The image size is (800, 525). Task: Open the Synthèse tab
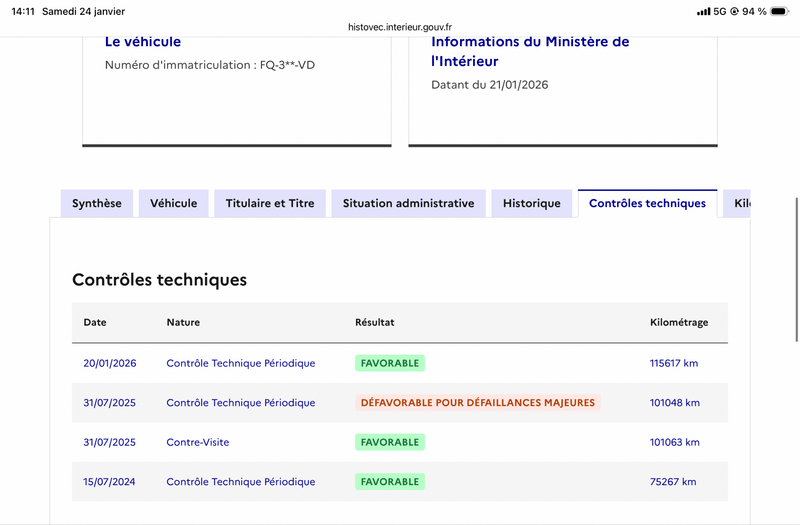point(97,203)
